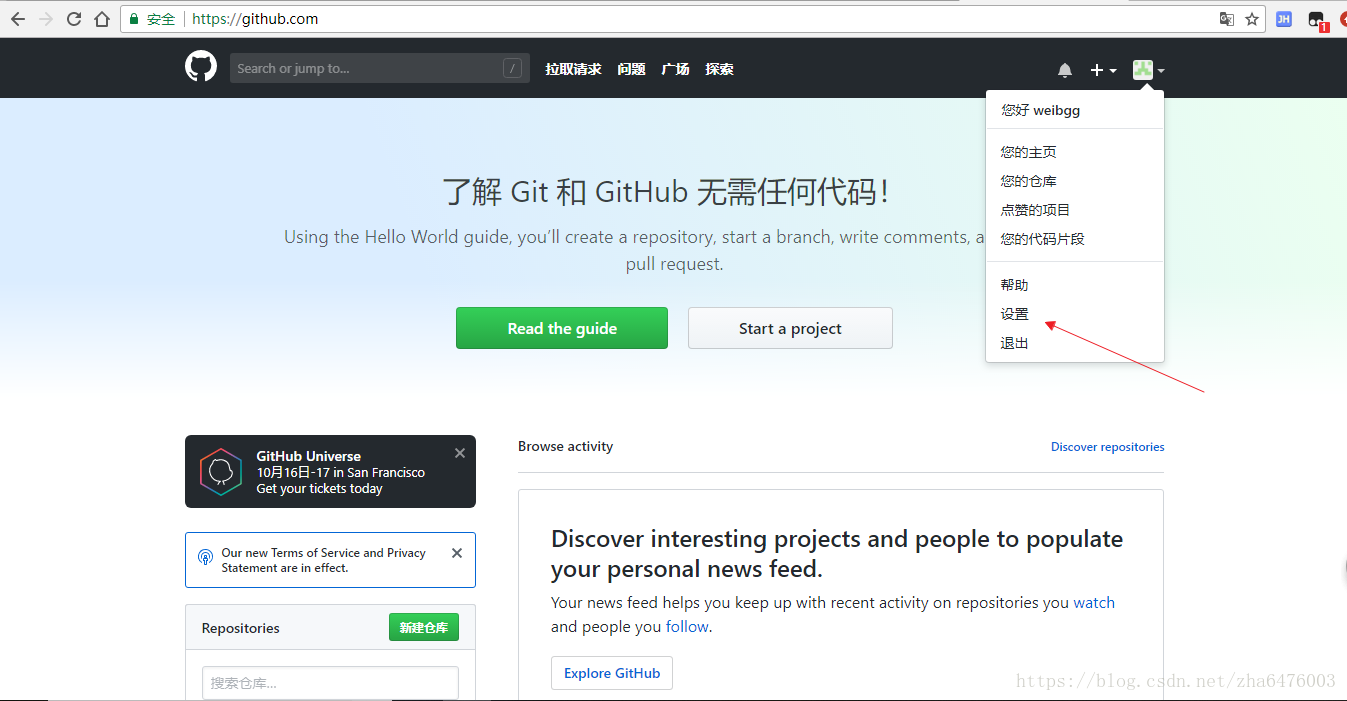Bookmark the page with star icon
This screenshot has width=1347, height=701.
[x=1252, y=19]
